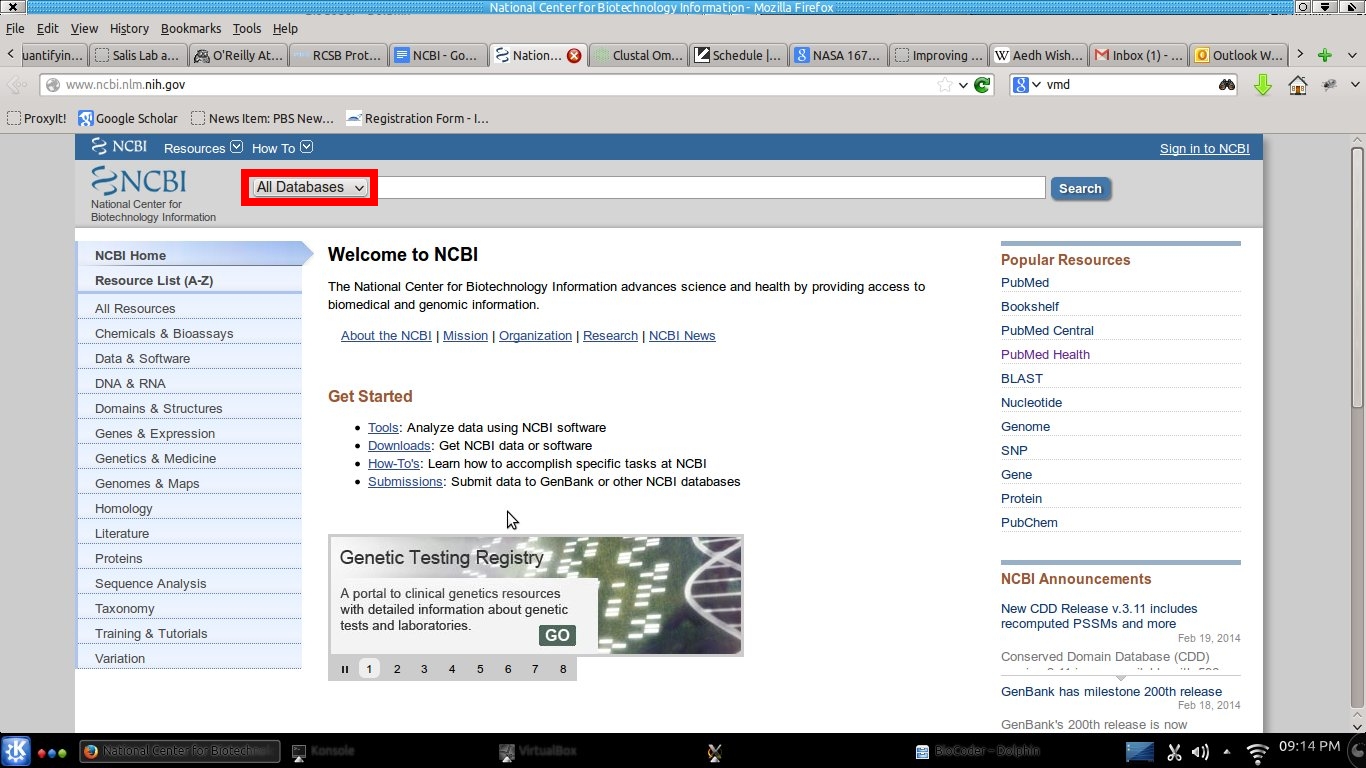Open the GenBank 200th release announcement
1366x768 pixels.
click(x=1111, y=691)
